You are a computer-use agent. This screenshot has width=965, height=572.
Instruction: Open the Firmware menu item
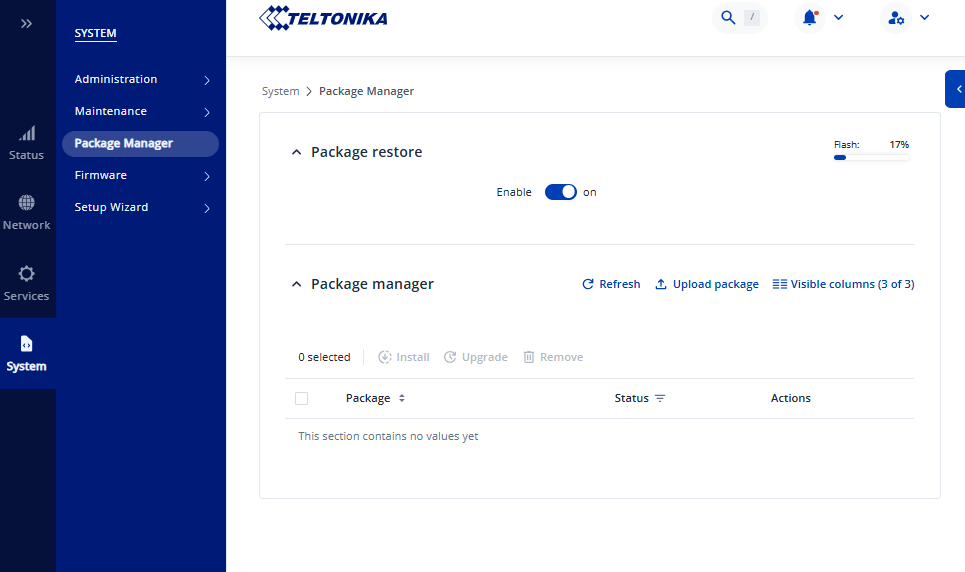101,176
